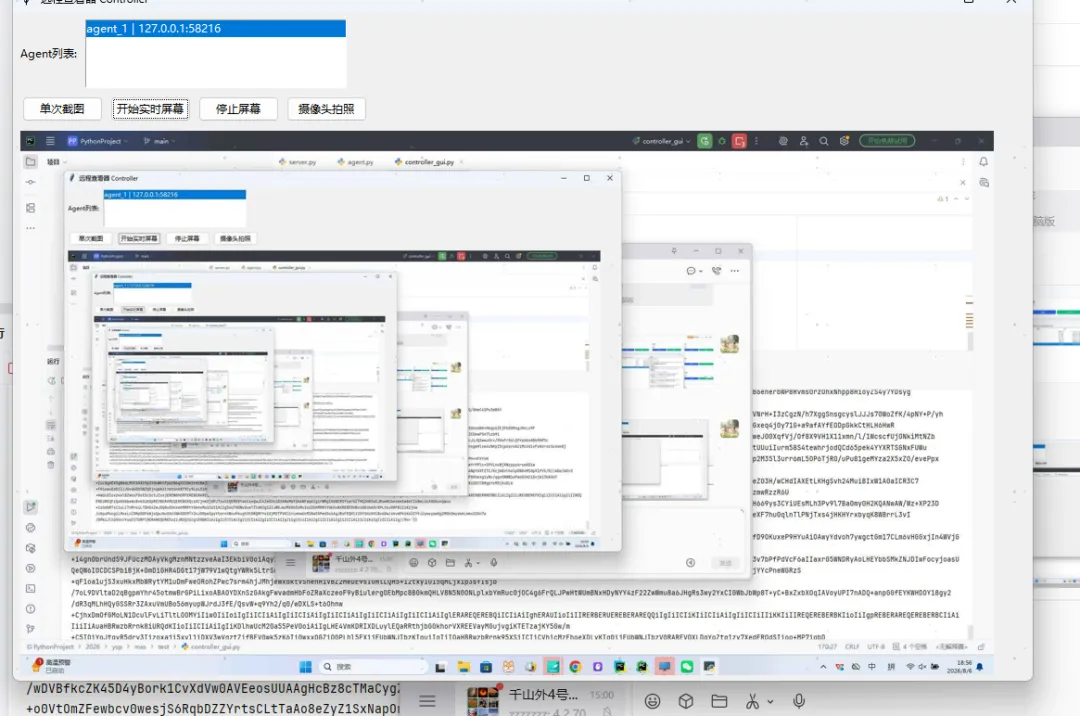The width and height of the screenshot is (1080, 716).
Task: Toggle Terminal icon in outermost streamed bottom-left sidebar
Action: click(30, 589)
